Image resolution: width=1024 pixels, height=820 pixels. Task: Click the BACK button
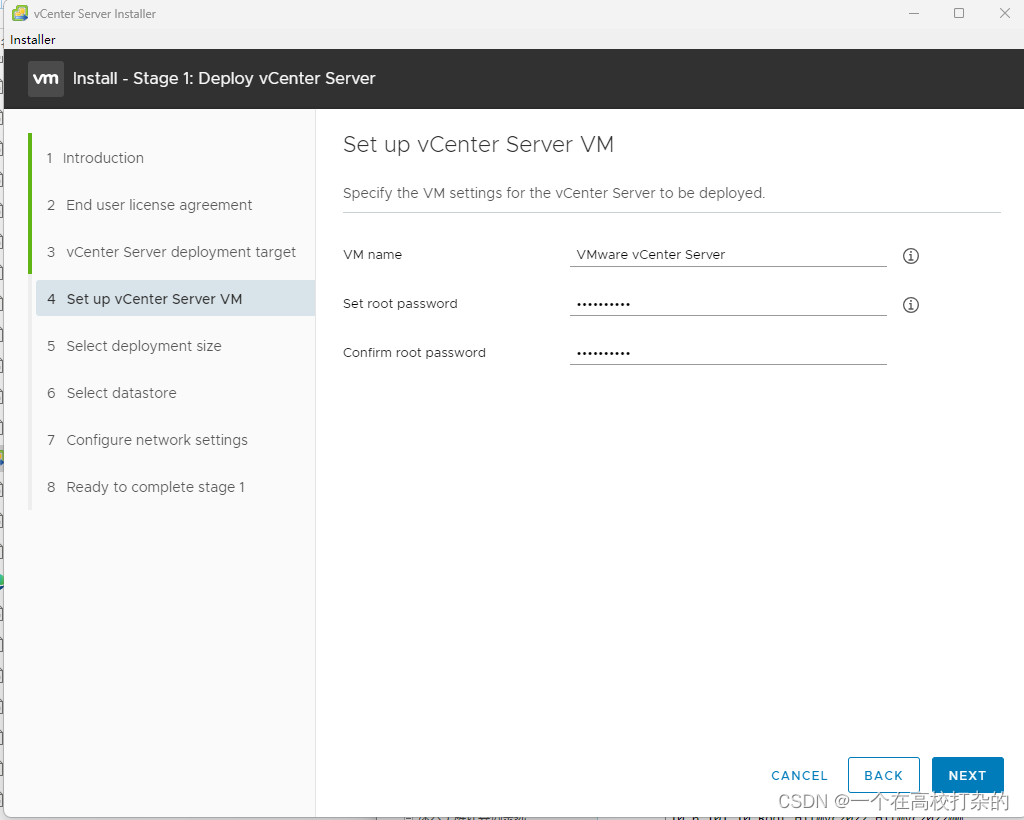pyautogui.click(x=884, y=775)
